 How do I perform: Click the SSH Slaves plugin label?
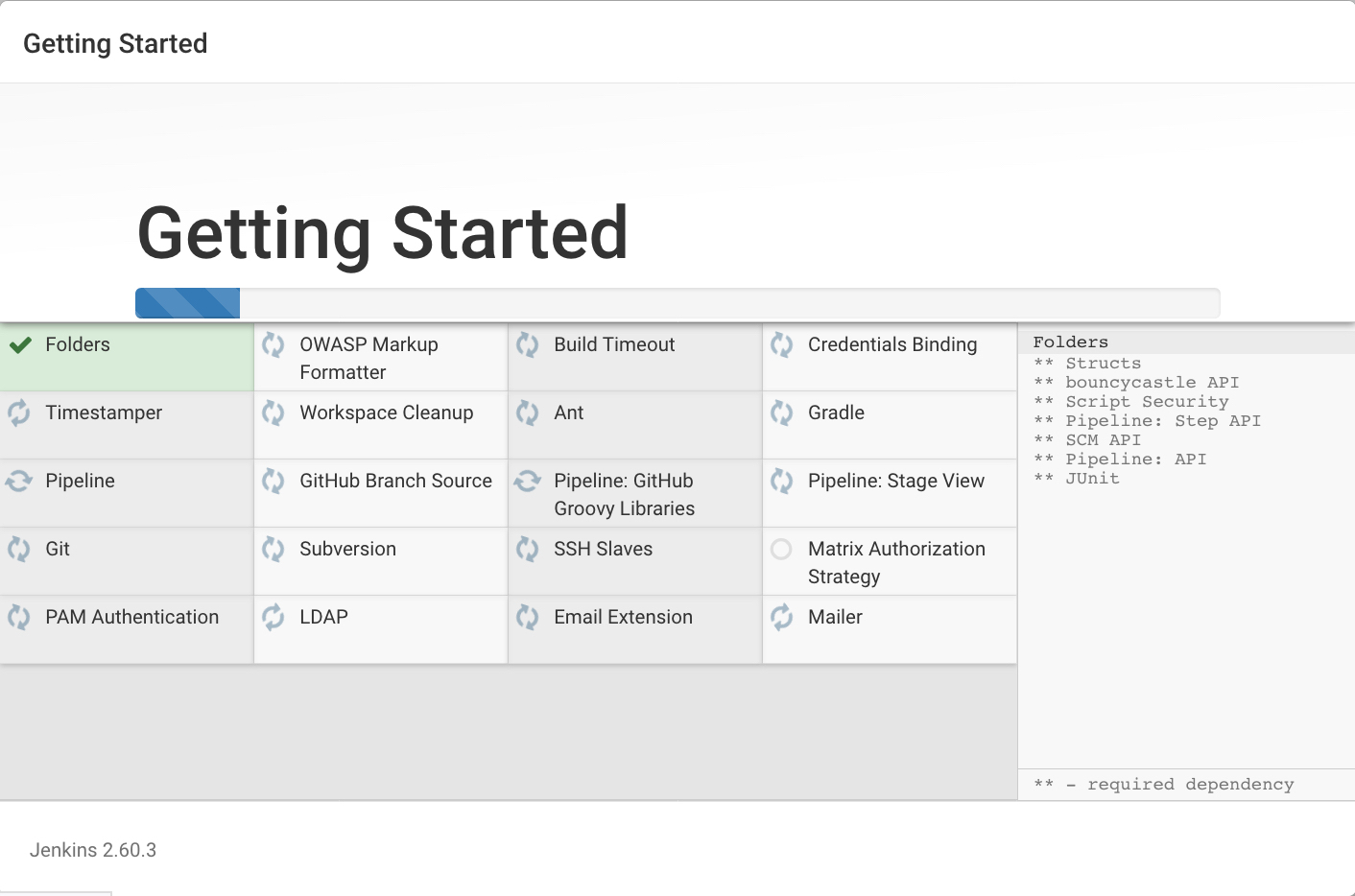click(x=603, y=550)
